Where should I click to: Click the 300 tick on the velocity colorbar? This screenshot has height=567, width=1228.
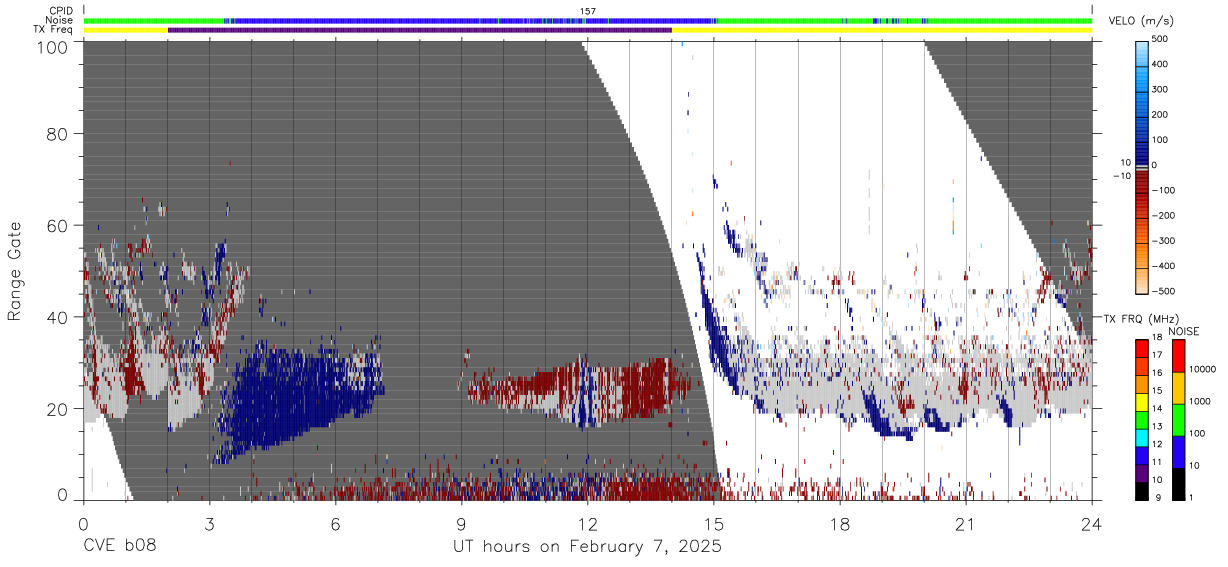coord(1162,89)
